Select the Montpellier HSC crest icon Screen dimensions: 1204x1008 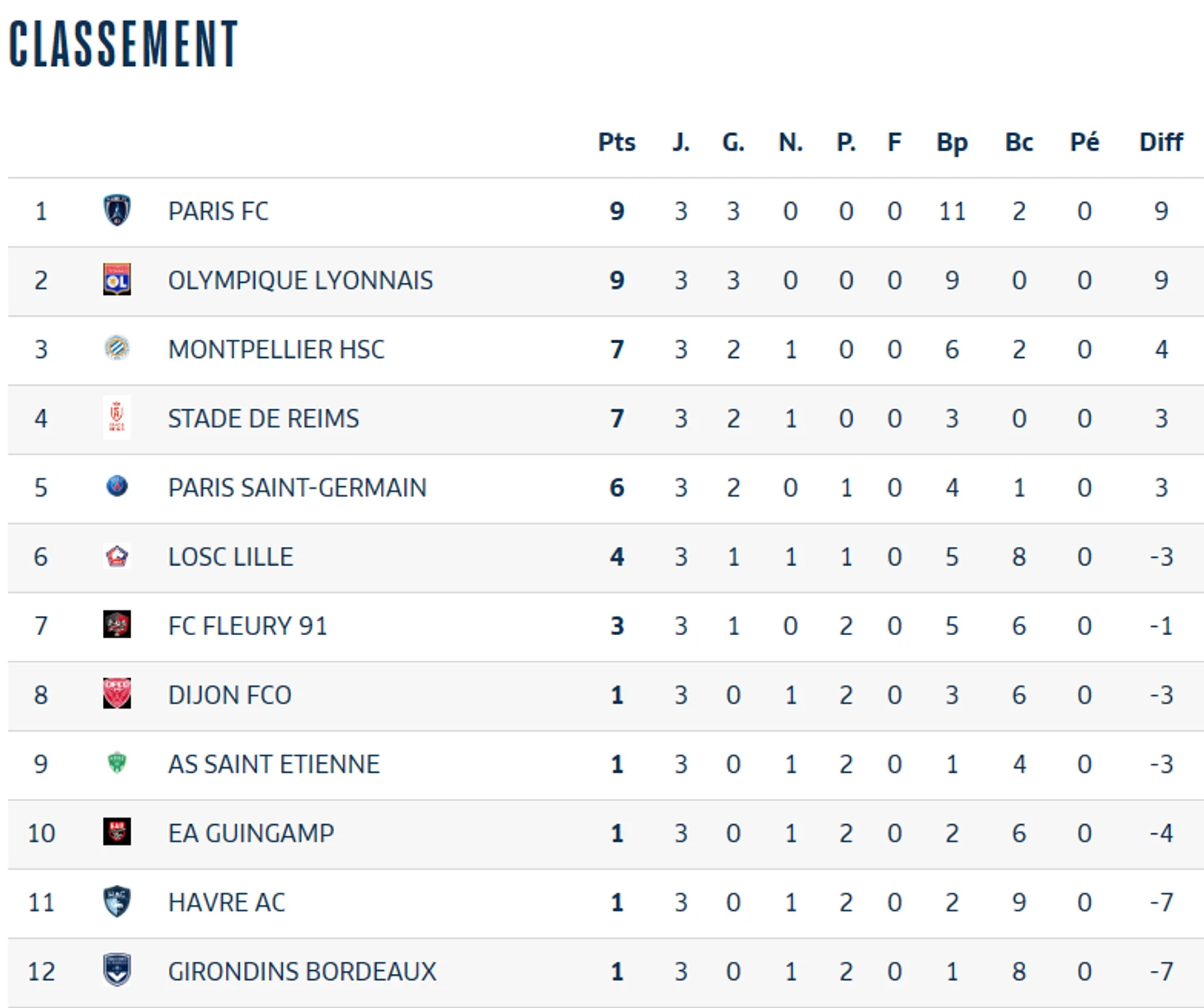[x=117, y=348]
